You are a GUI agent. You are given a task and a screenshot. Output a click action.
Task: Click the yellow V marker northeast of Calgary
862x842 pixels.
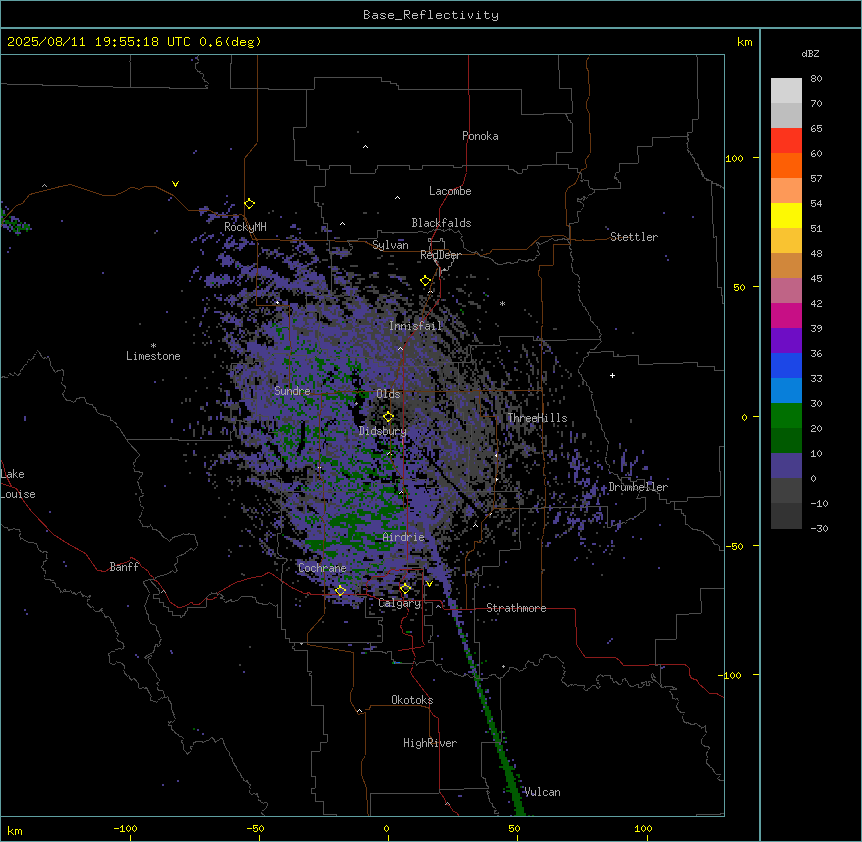pos(429,584)
